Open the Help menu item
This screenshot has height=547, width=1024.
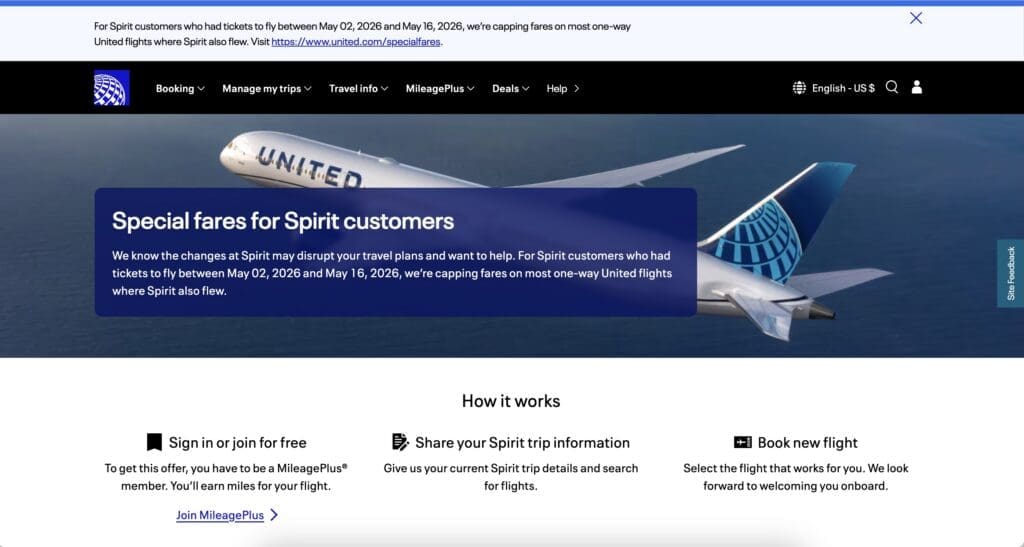coord(563,89)
